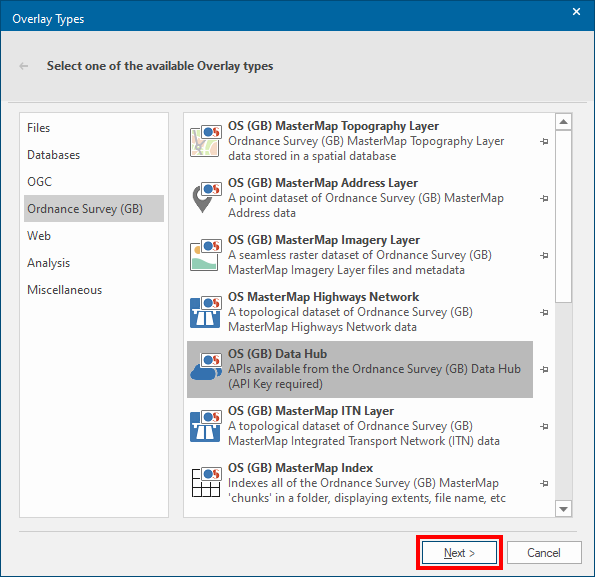Select the Ordnance Survey (GB) category
The width and height of the screenshot is (595, 577).
(94, 209)
